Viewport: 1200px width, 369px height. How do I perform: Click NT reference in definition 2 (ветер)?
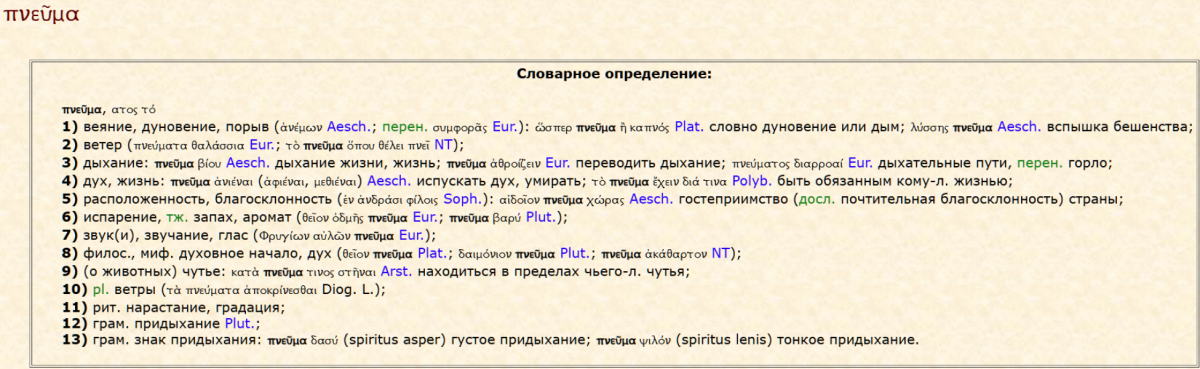(x=444, y=144)
